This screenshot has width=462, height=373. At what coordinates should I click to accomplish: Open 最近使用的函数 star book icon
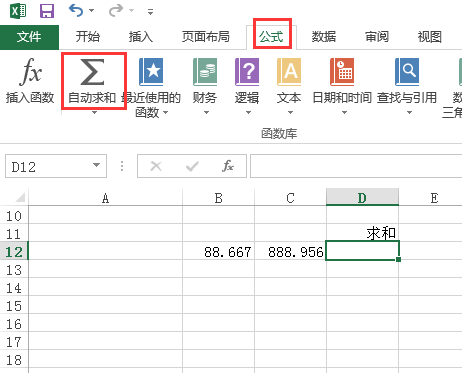(151, 72)
